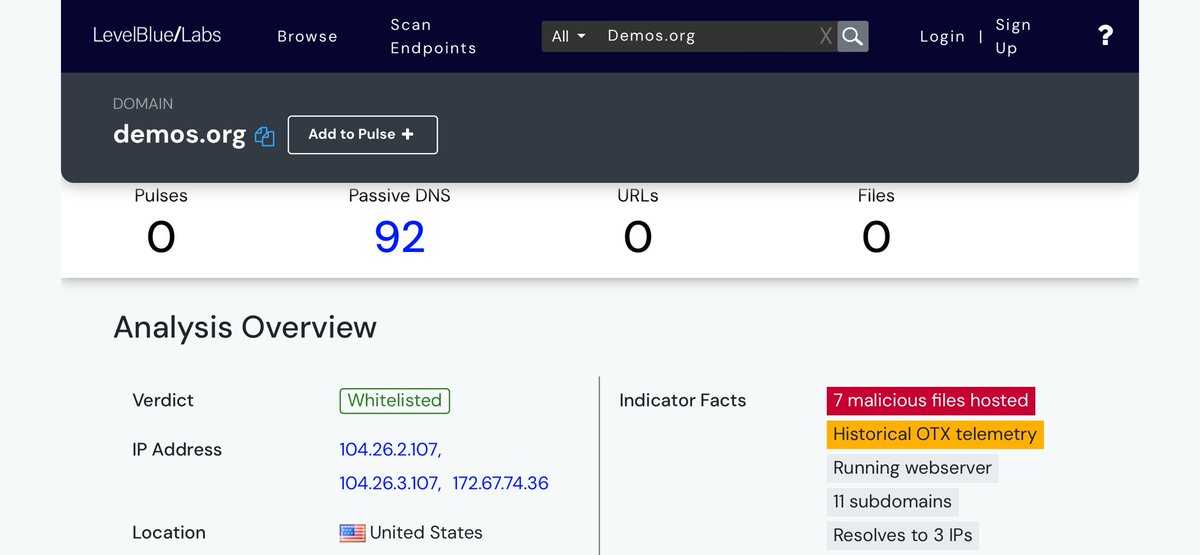Viewport: 1200px width, 555px height.
Task: Click the Historical OTX telemetry tag
Action: click(934, 434)
